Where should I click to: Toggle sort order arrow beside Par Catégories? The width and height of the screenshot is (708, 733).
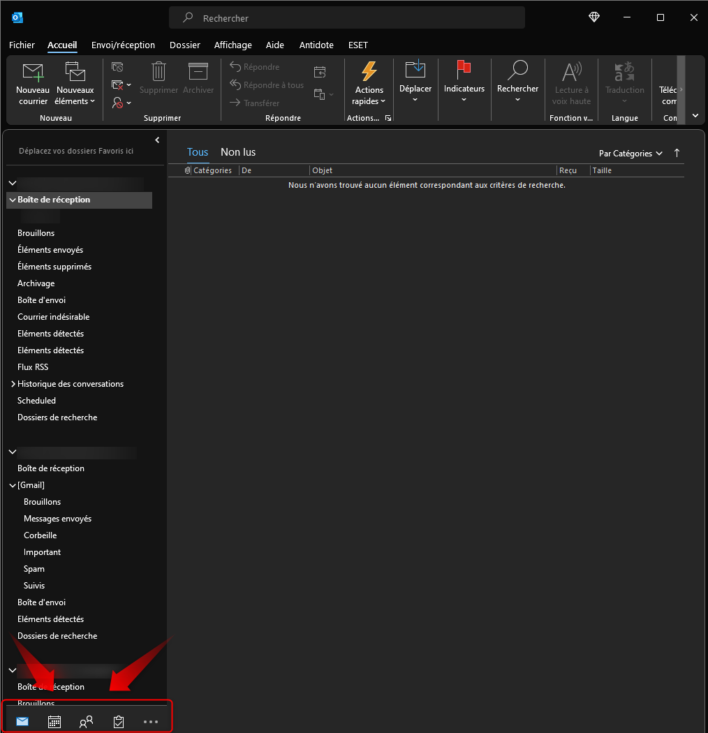point(677,153)
